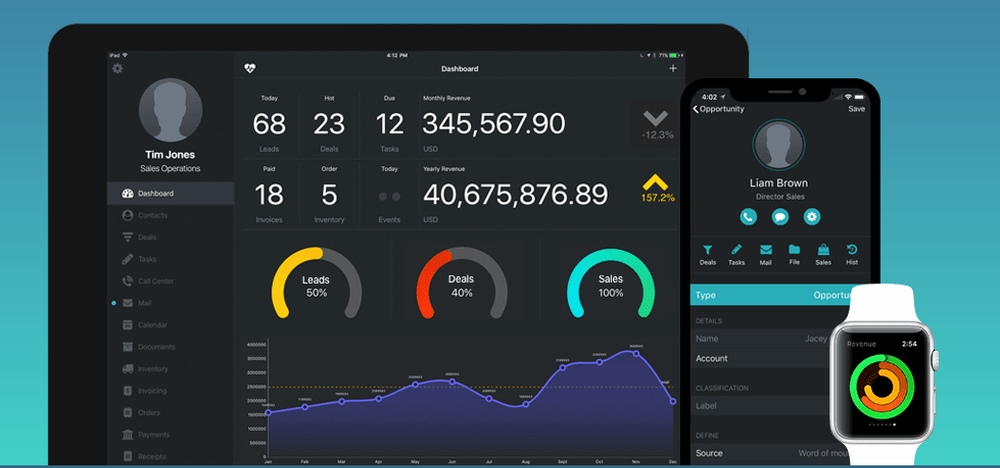Tap the Account field on phone
The image size is (1000, 468).
pos(762,358)
